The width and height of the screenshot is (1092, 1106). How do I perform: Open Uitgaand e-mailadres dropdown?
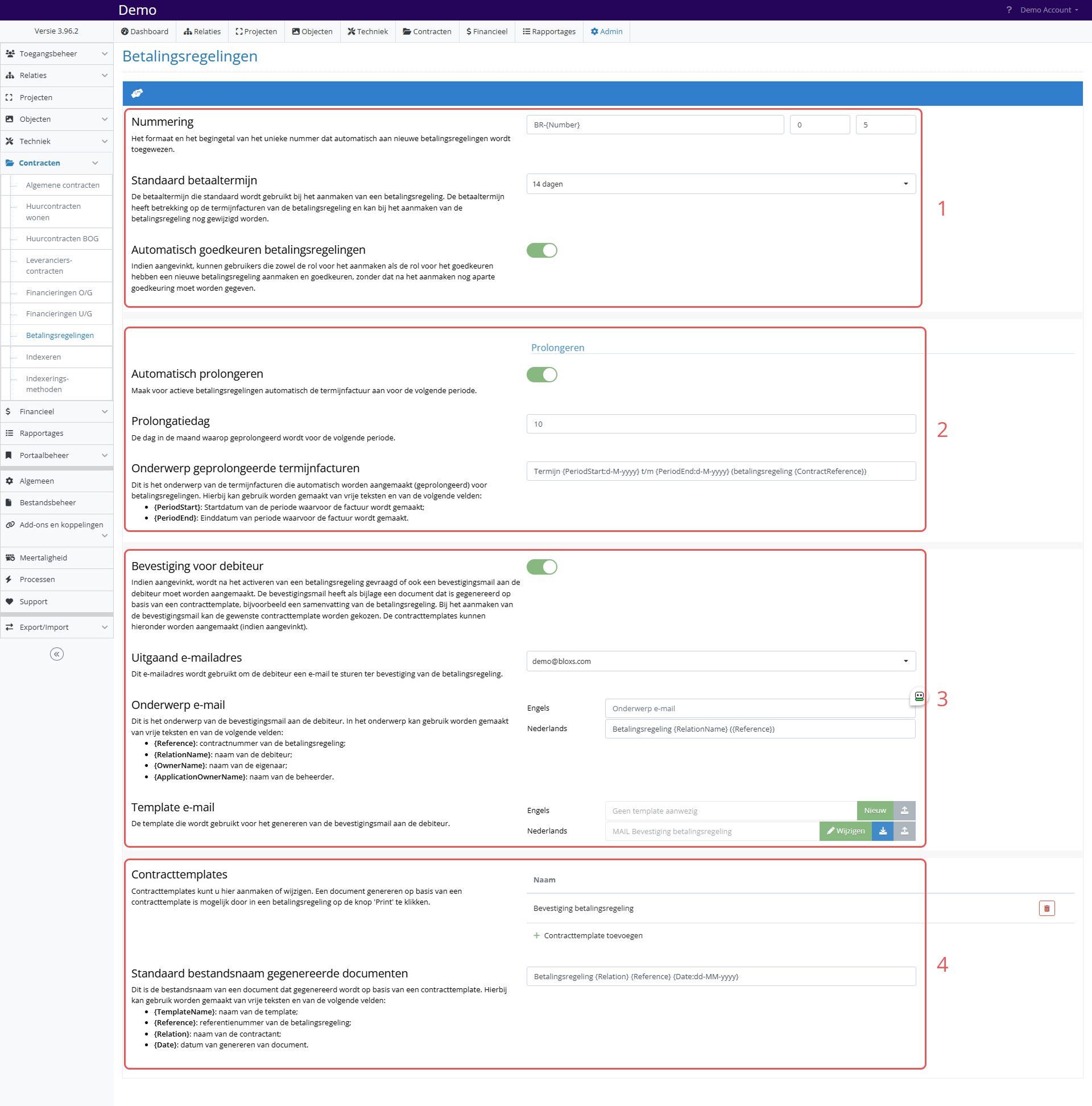(x=721, y=661)
